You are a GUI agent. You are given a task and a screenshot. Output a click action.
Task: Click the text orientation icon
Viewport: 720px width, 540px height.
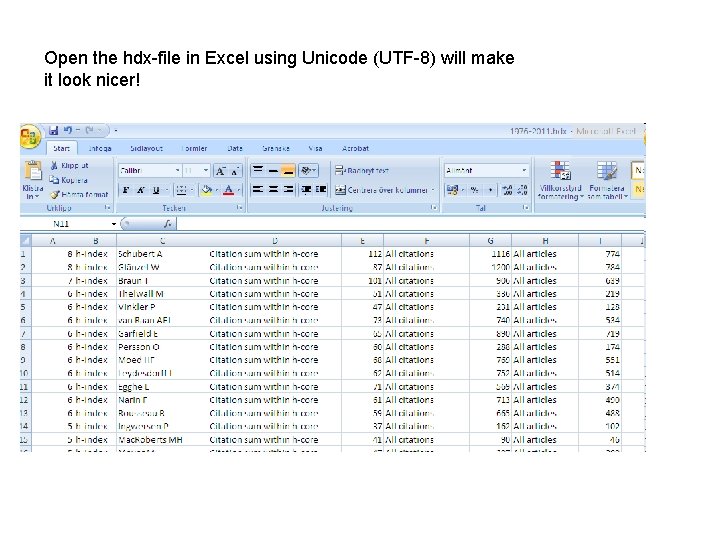click(x=306, y=170)
